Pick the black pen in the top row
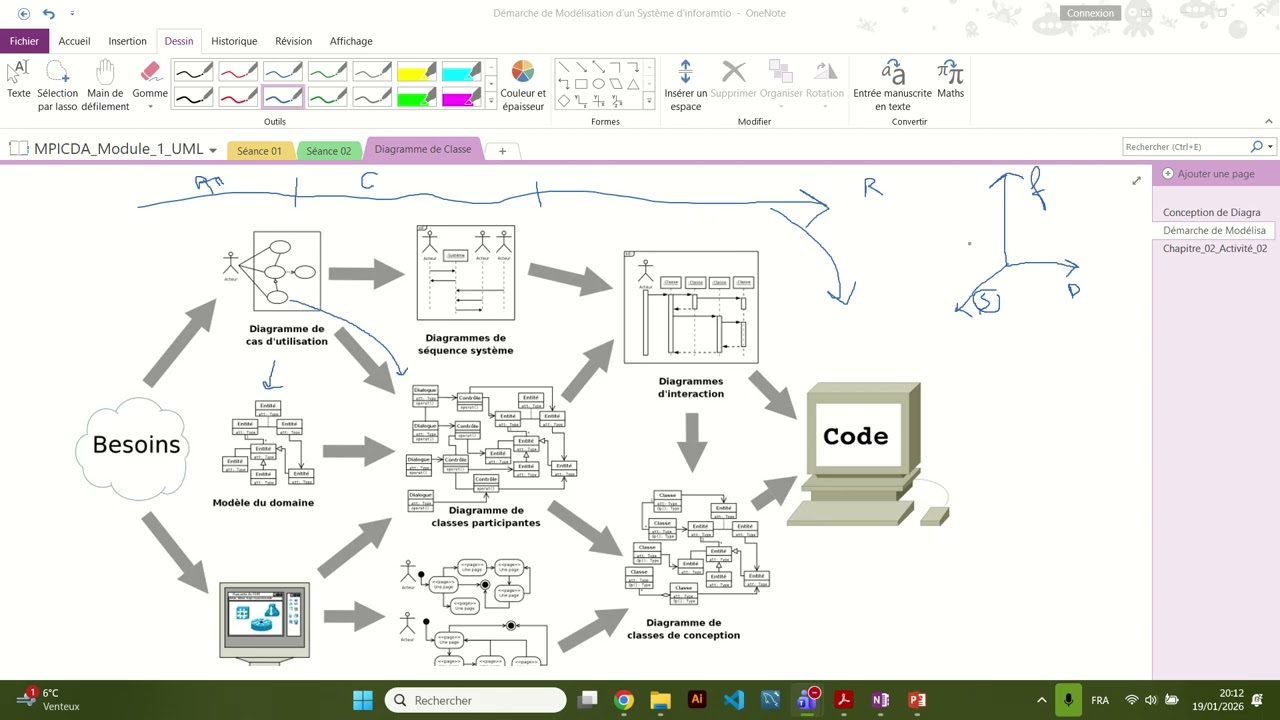 click(194, 71)
